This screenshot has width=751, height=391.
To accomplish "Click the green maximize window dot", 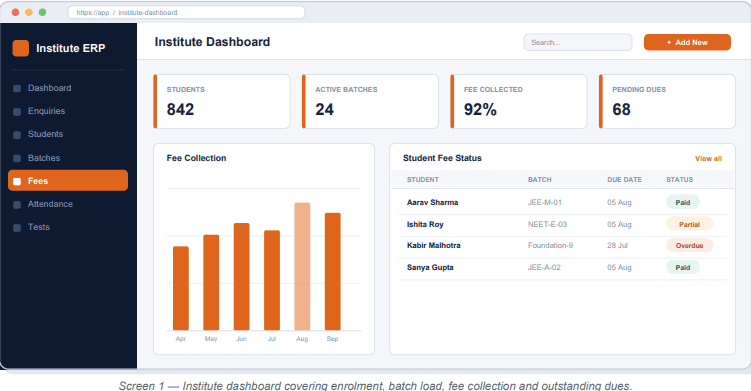I will (x=42, y=12).
